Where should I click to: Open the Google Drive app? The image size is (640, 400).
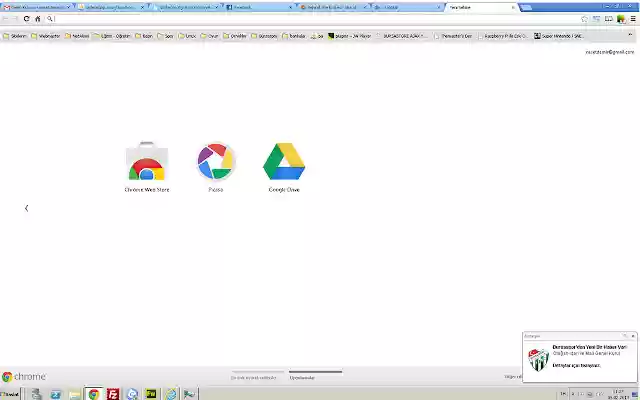(x=284, y=167)
